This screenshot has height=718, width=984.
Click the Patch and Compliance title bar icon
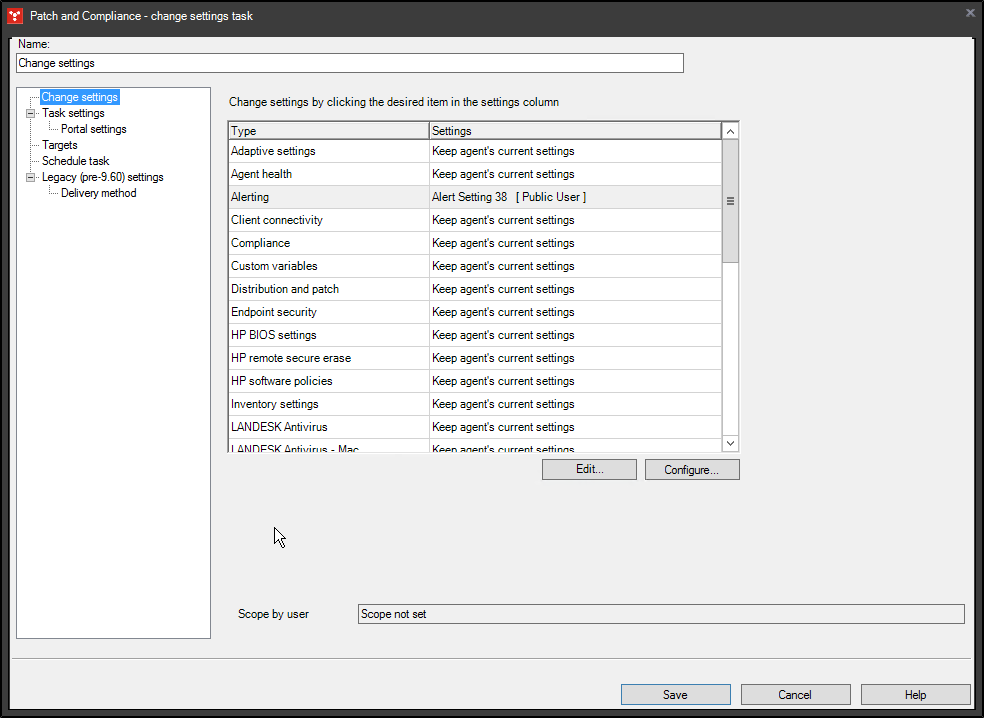15,15
